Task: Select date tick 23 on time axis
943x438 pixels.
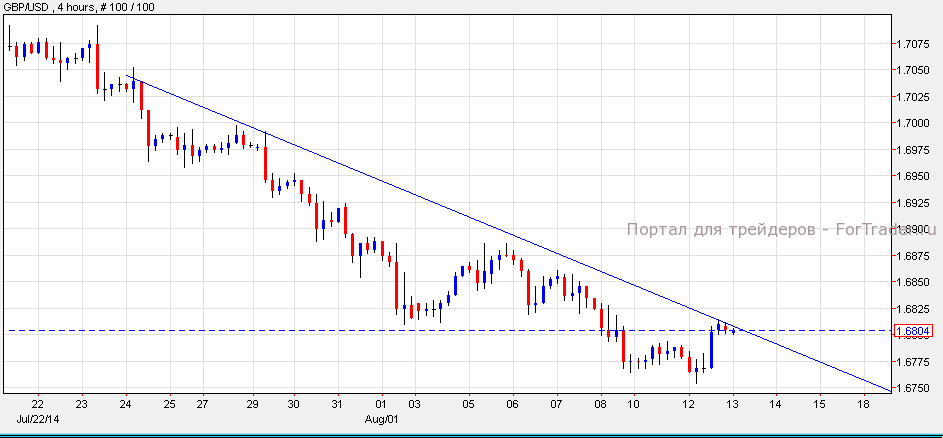Action: pos(82,404)
